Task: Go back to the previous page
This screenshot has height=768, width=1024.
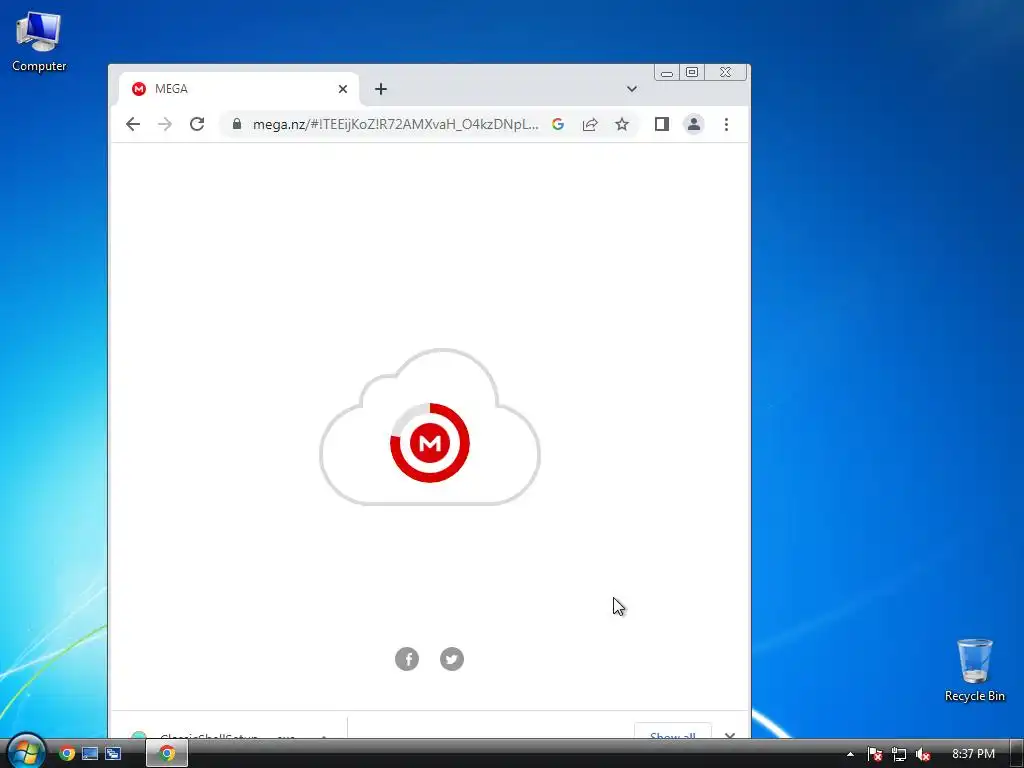Action: pyautogui.click(x=133, y=124)
